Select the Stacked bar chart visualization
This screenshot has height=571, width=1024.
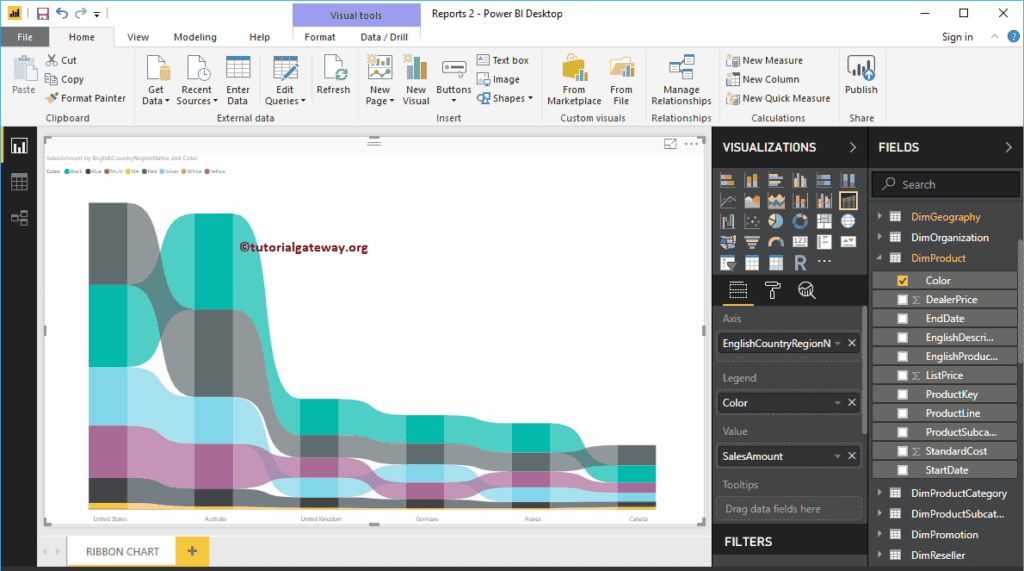(728, 180)
